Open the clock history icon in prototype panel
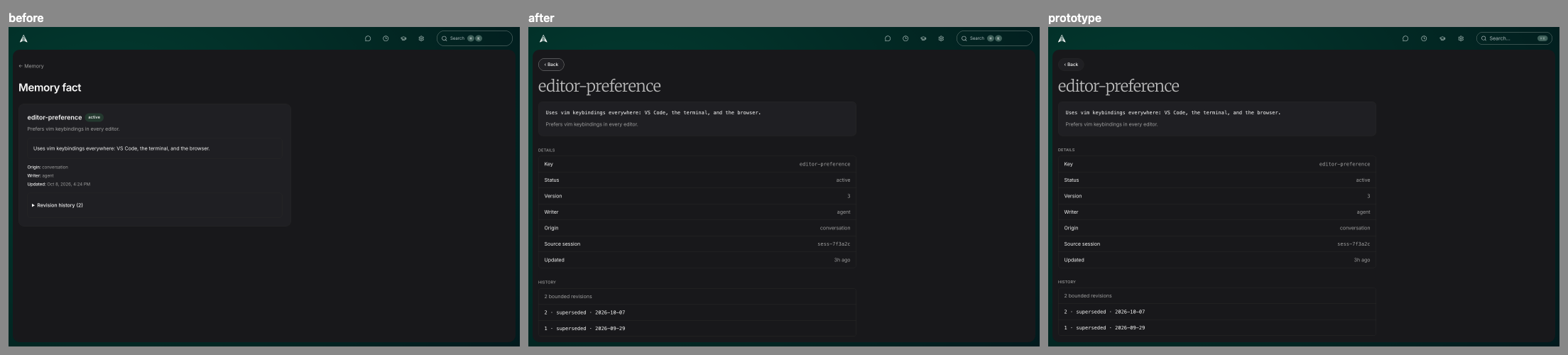This screenshot has height=355, width=1568. pos(1424,38)
